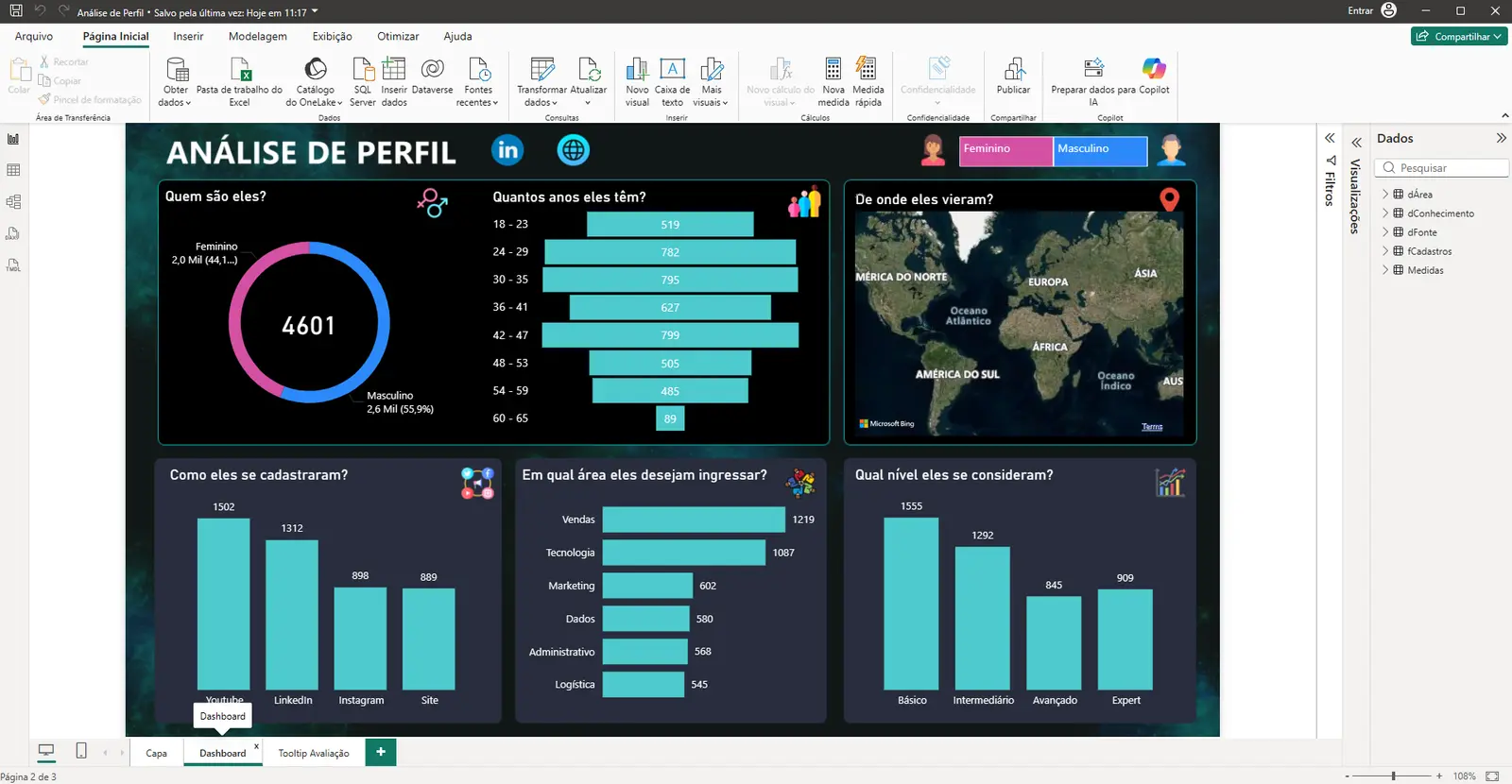Open the Obter dados data source button

click(175, 81)
